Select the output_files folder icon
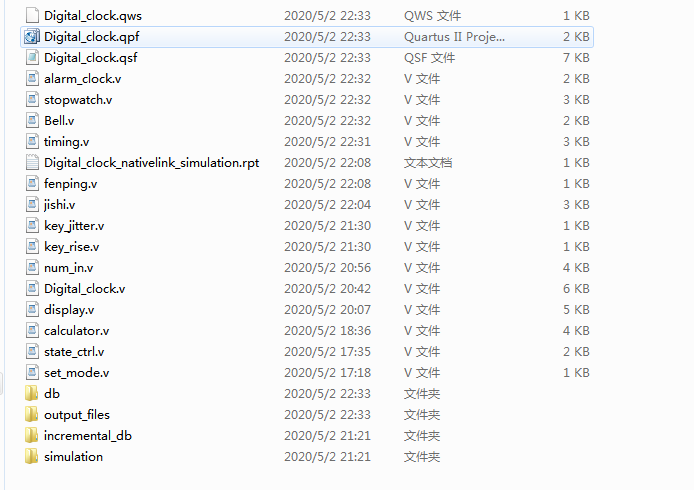694x490 pixels. click(x=32, y=414)
